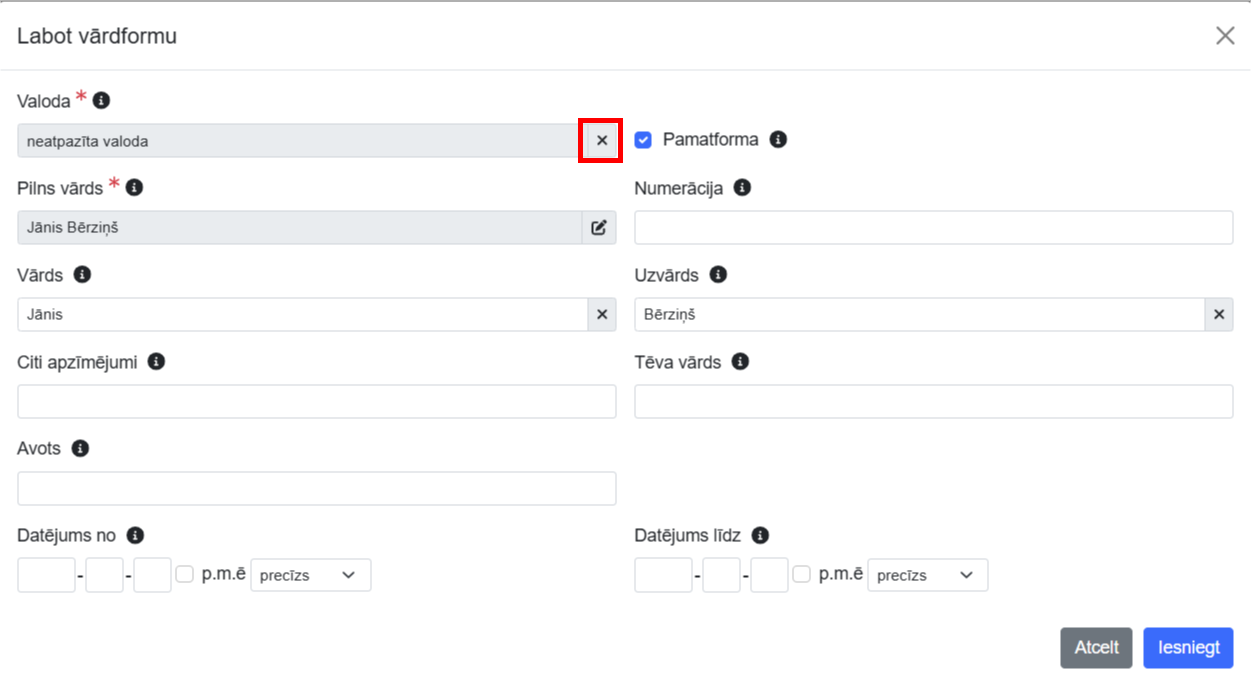Uncheck the Pamatforma checkbox
This screenshot has width=1251, height=684.
point(643,140)
